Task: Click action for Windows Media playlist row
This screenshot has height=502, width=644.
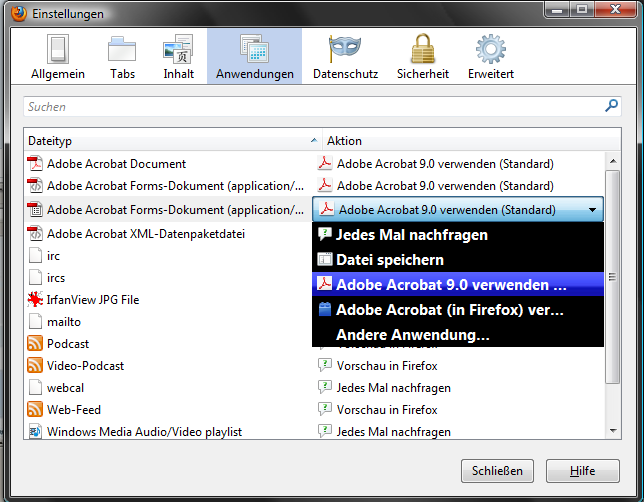Action: 384,432
